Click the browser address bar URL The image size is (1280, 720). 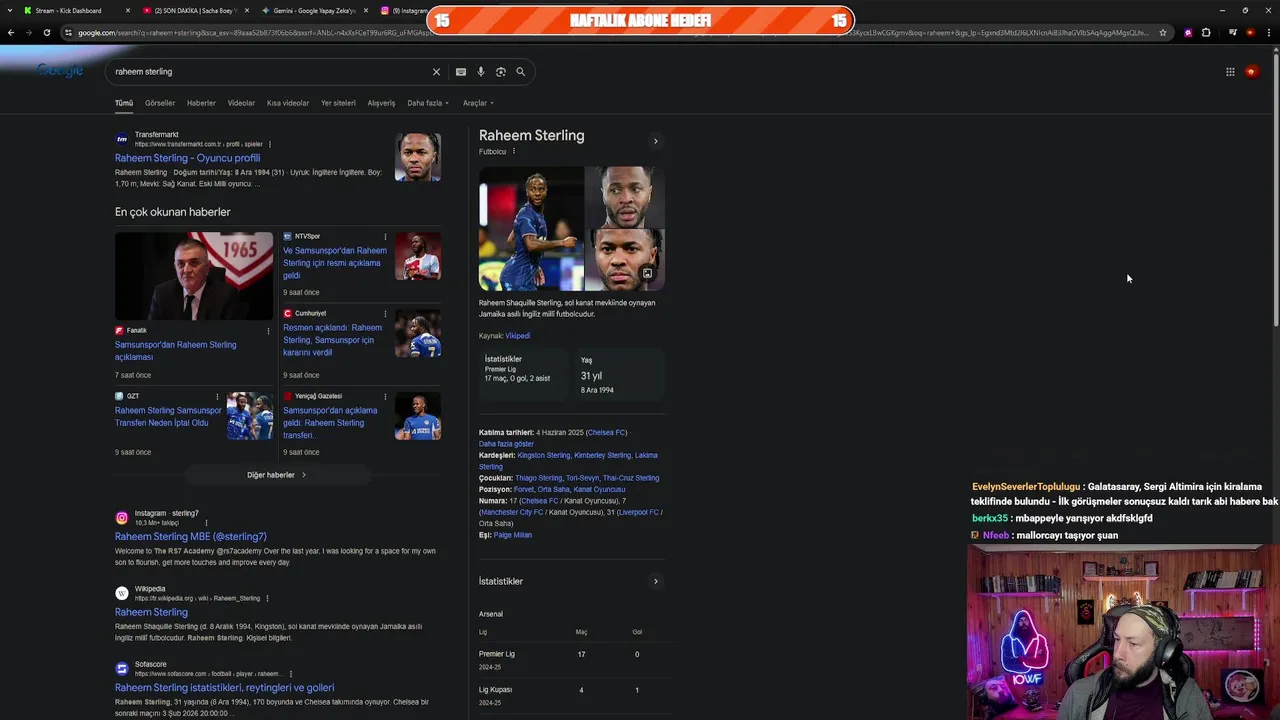click(610, 33)
